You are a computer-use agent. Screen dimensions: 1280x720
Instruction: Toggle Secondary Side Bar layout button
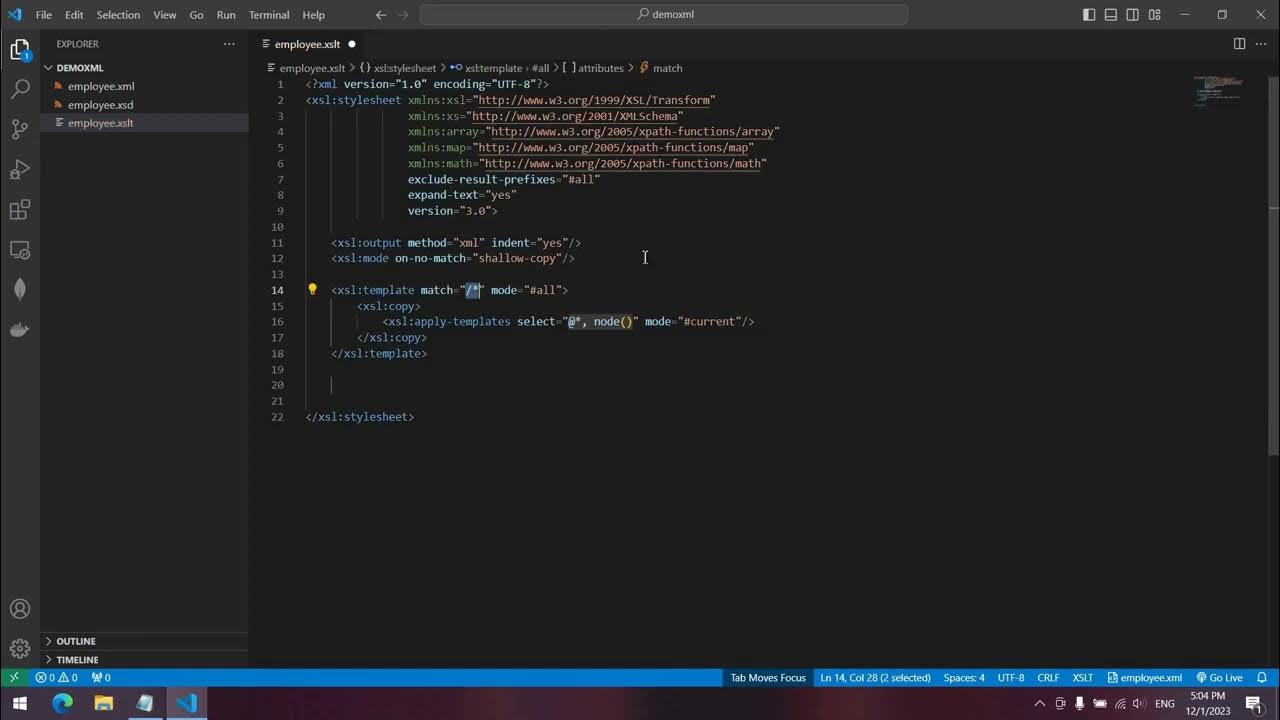point(1133,15)
